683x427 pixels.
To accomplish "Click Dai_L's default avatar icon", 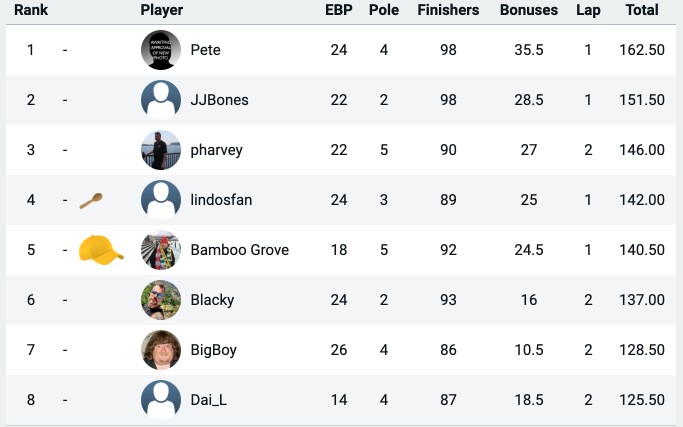I will click(161, 400).
